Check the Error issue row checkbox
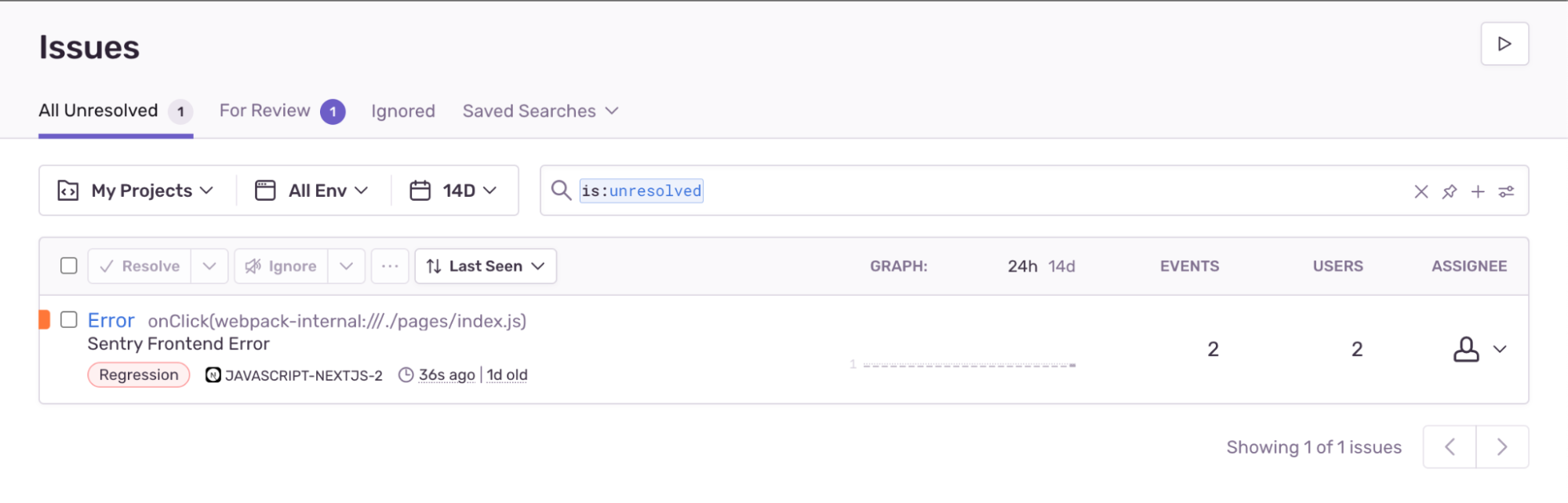The width and height of the screenshot is (1568, 503). point(69,319)
